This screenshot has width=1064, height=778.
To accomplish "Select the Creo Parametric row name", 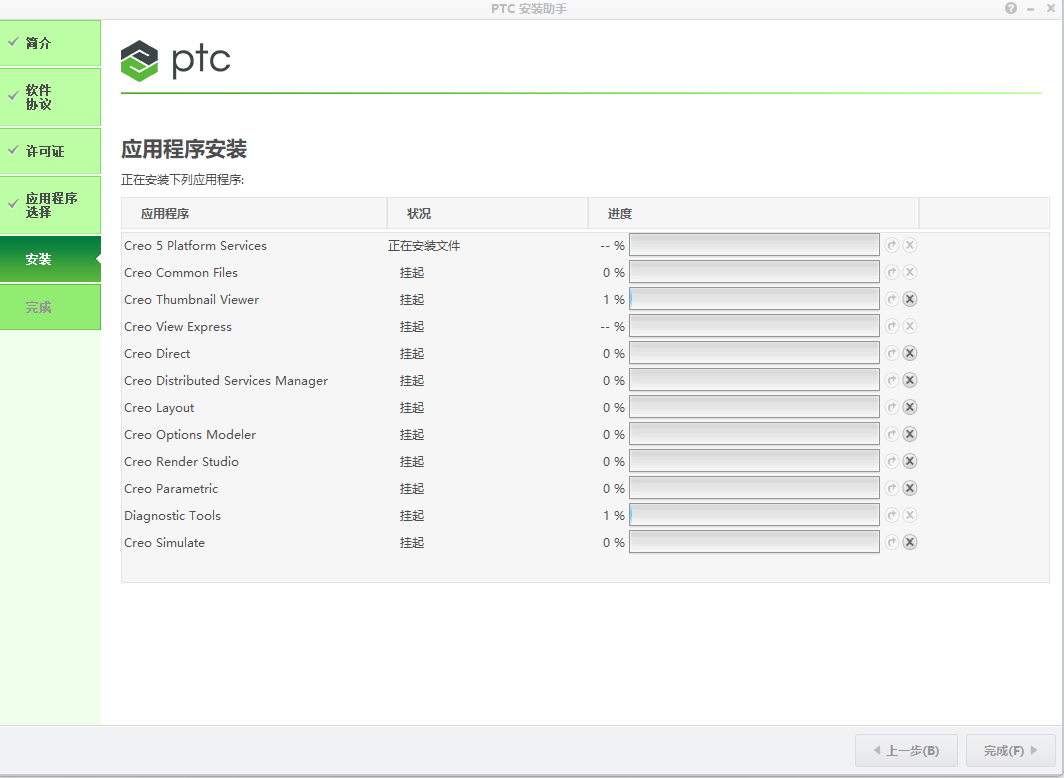I will coord(171,489).
